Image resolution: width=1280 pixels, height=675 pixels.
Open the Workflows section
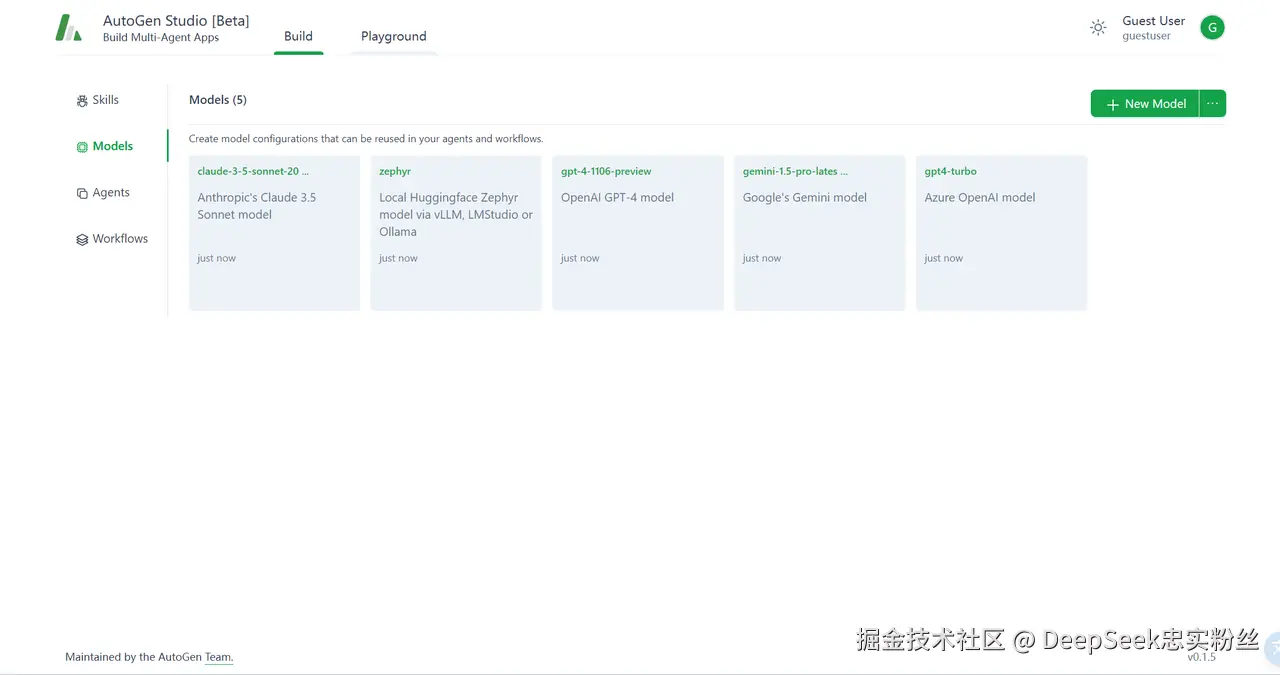(120, 238)
